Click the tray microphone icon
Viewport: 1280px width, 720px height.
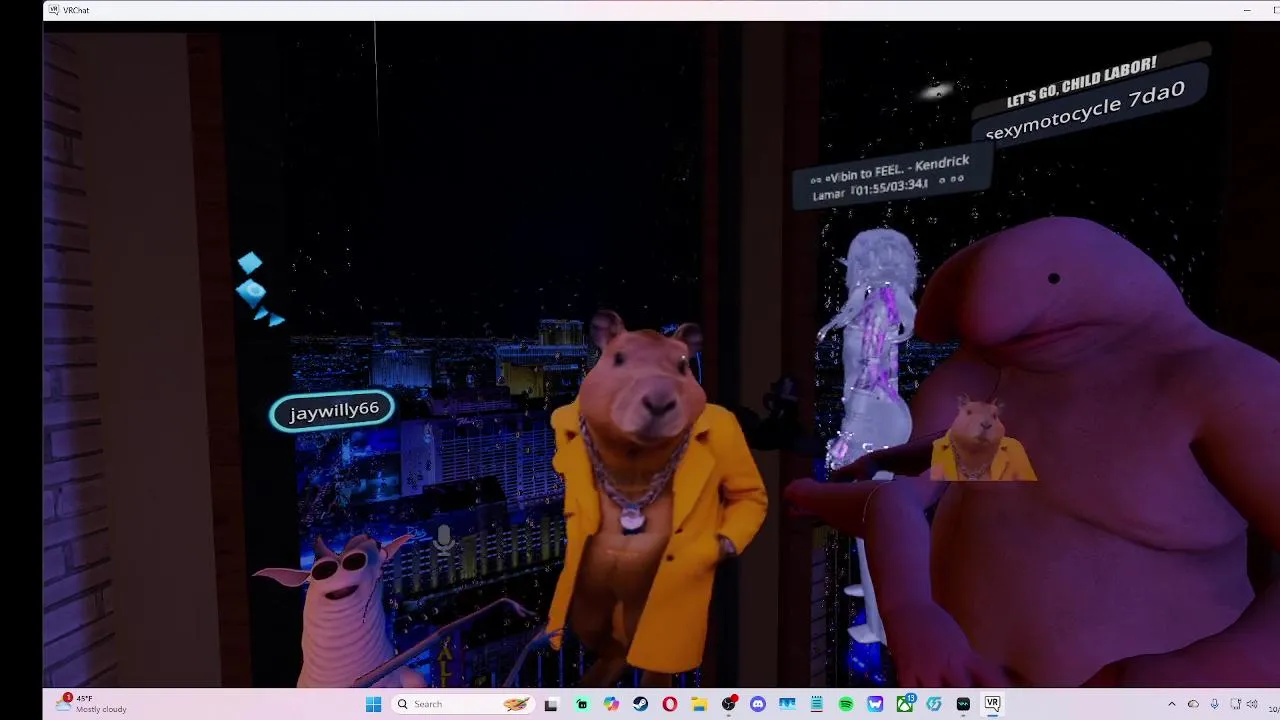(1215, 704)
